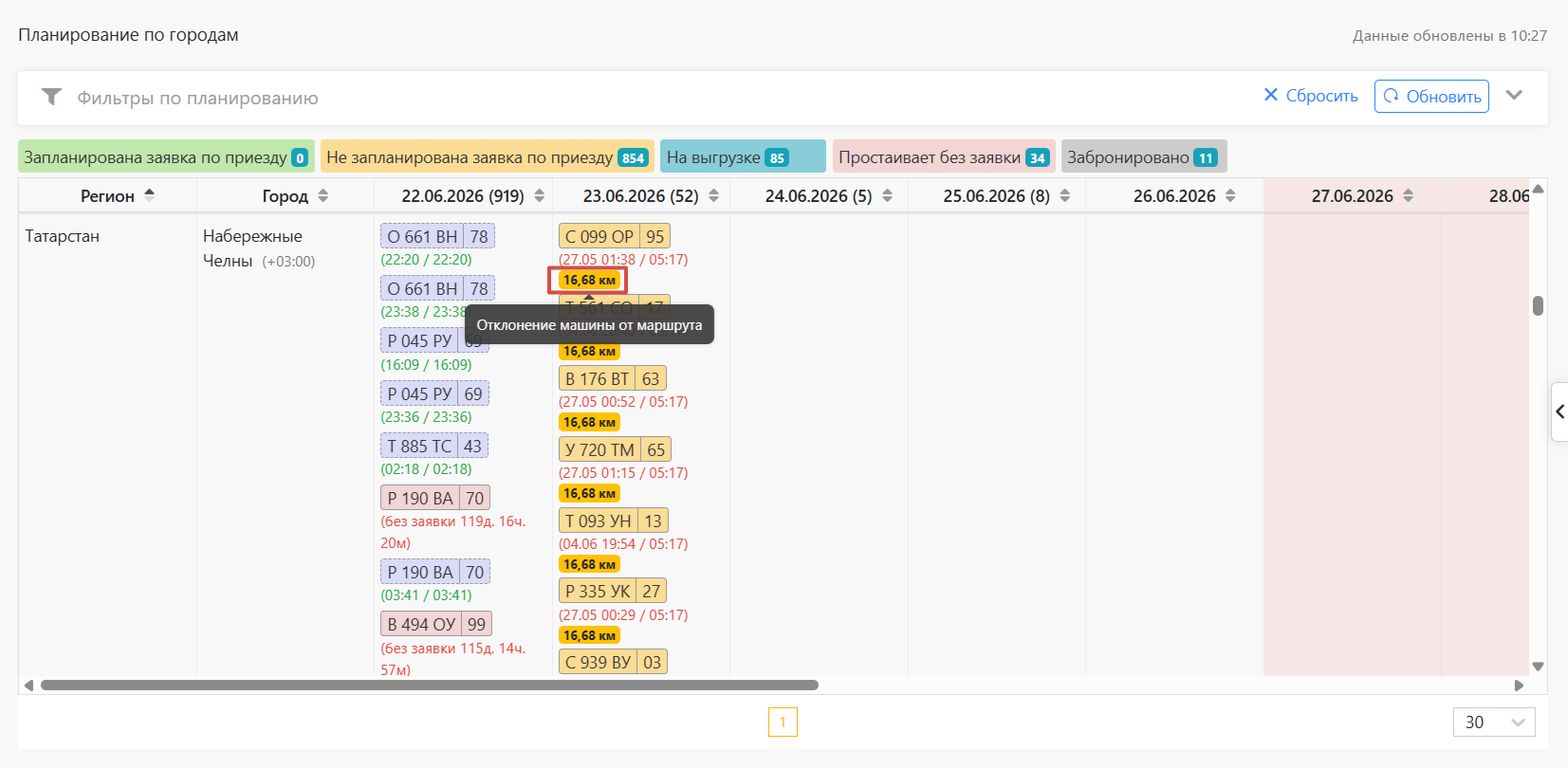Open the page size dropdown showing 30

(1494, 722)
